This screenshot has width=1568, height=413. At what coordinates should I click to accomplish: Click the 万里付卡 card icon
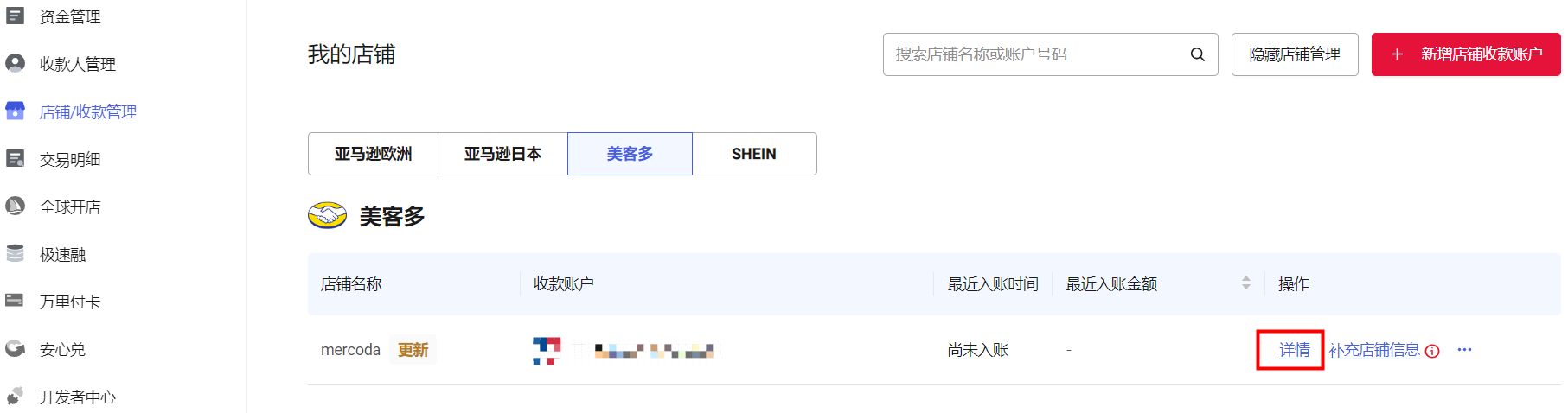click(x=15, y=301)
